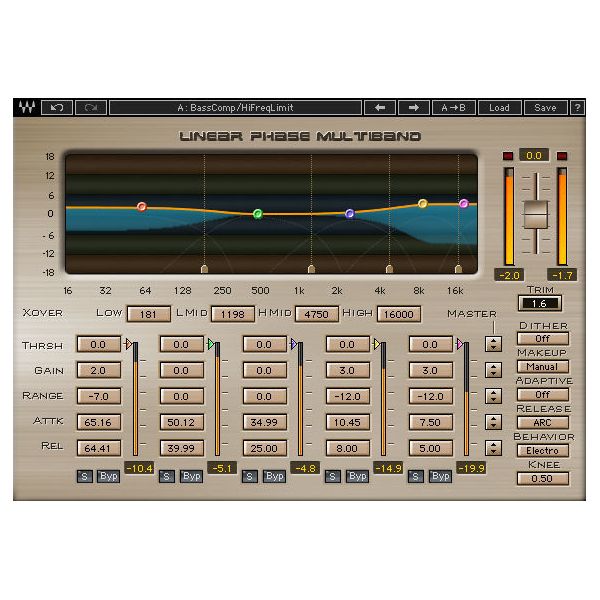This screenshot has width=600, height=600.
Task: Undo the last change
Action: coord(57,108)
